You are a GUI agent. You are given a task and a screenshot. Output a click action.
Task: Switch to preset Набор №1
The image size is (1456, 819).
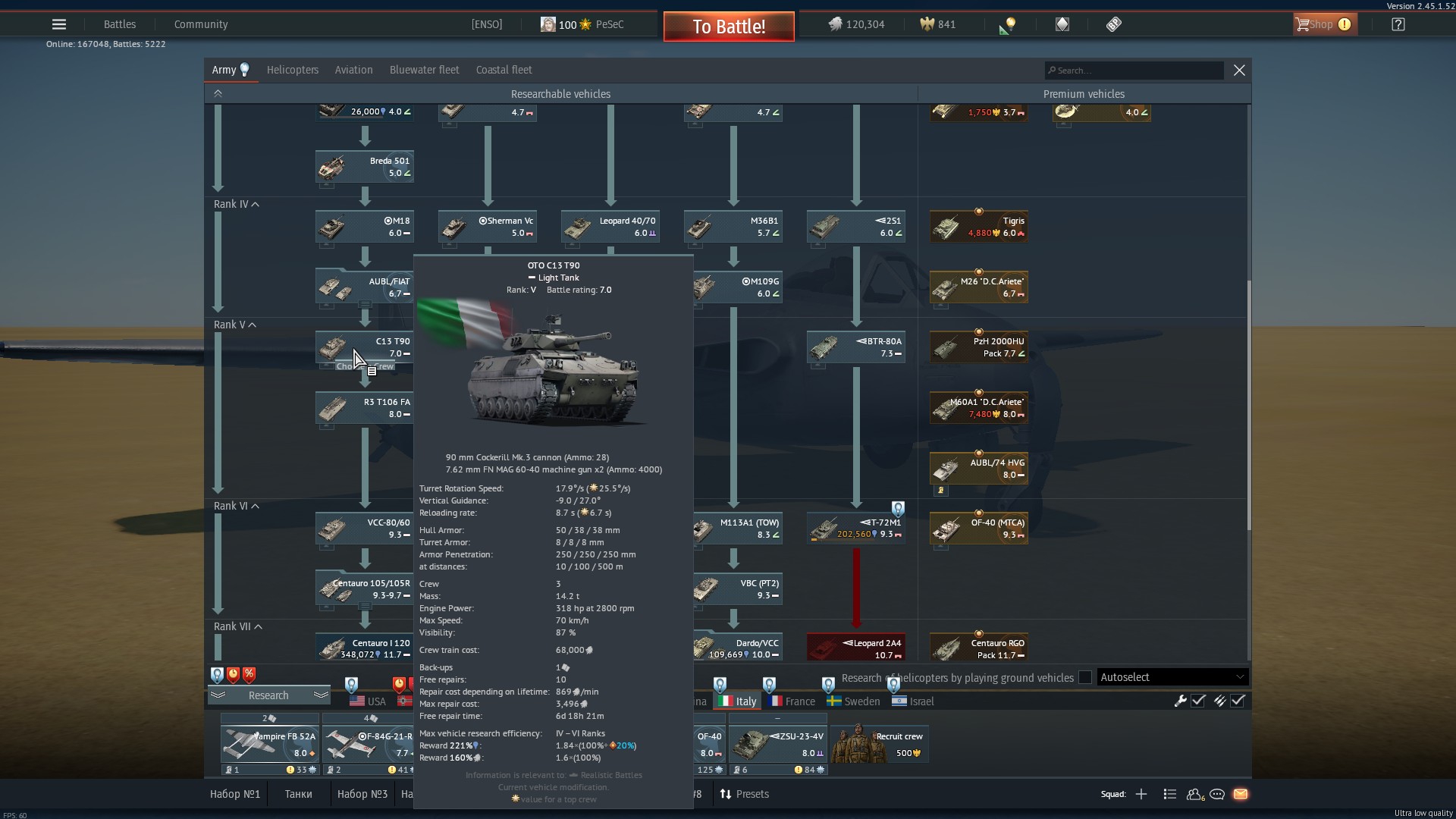[x=235, y=794]
